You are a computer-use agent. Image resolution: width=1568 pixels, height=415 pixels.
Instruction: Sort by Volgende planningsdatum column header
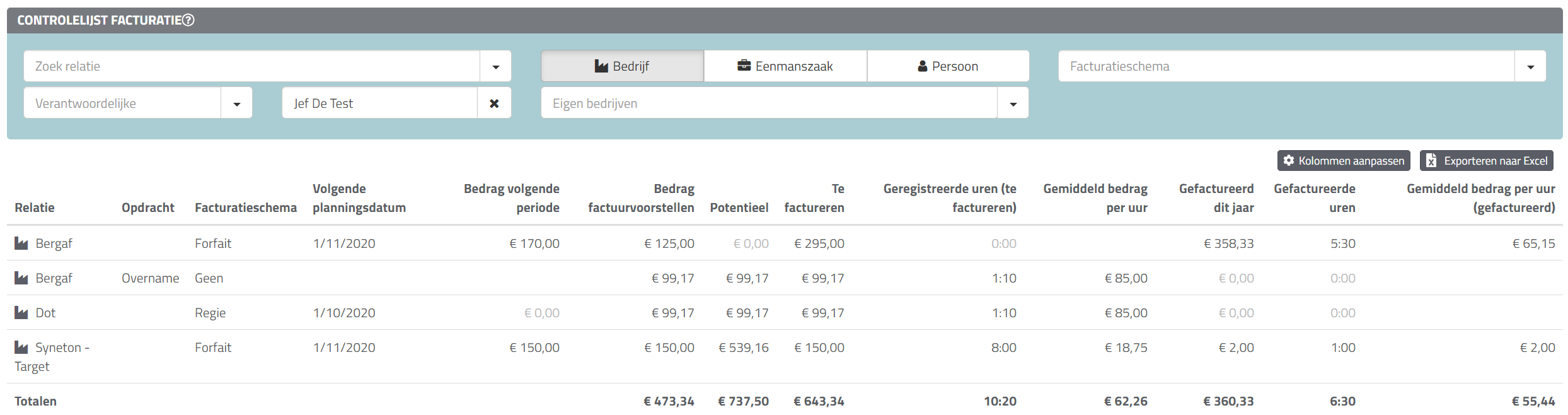point(359,198)
